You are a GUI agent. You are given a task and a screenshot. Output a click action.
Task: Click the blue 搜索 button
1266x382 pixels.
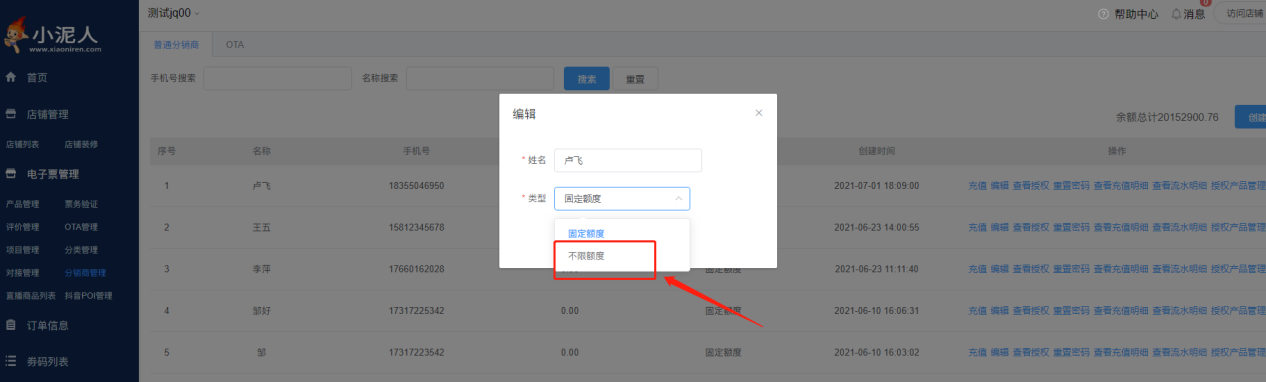pyautogui.click(x=587, y=79)
